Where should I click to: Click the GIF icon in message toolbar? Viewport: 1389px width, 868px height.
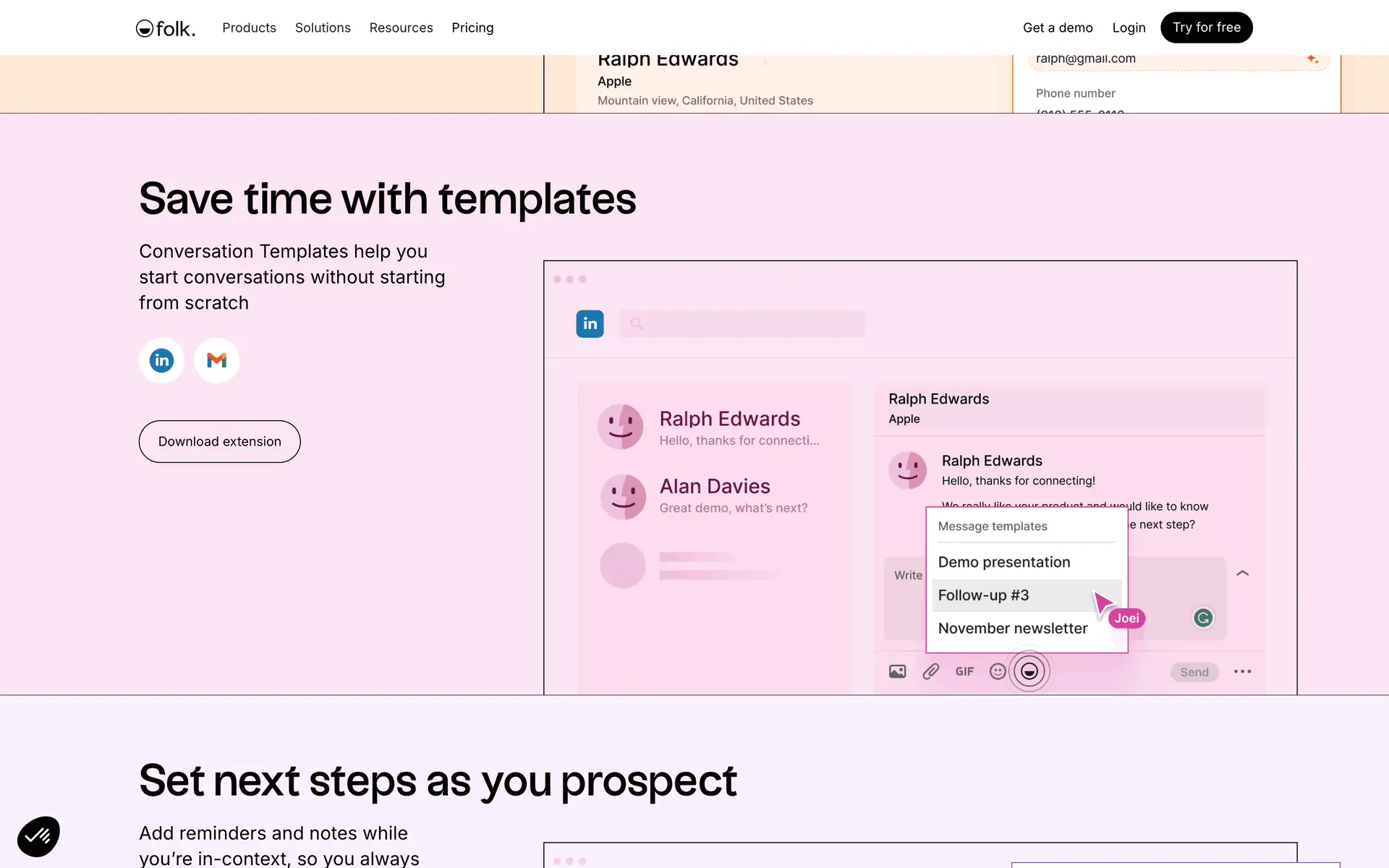[964, 671]
